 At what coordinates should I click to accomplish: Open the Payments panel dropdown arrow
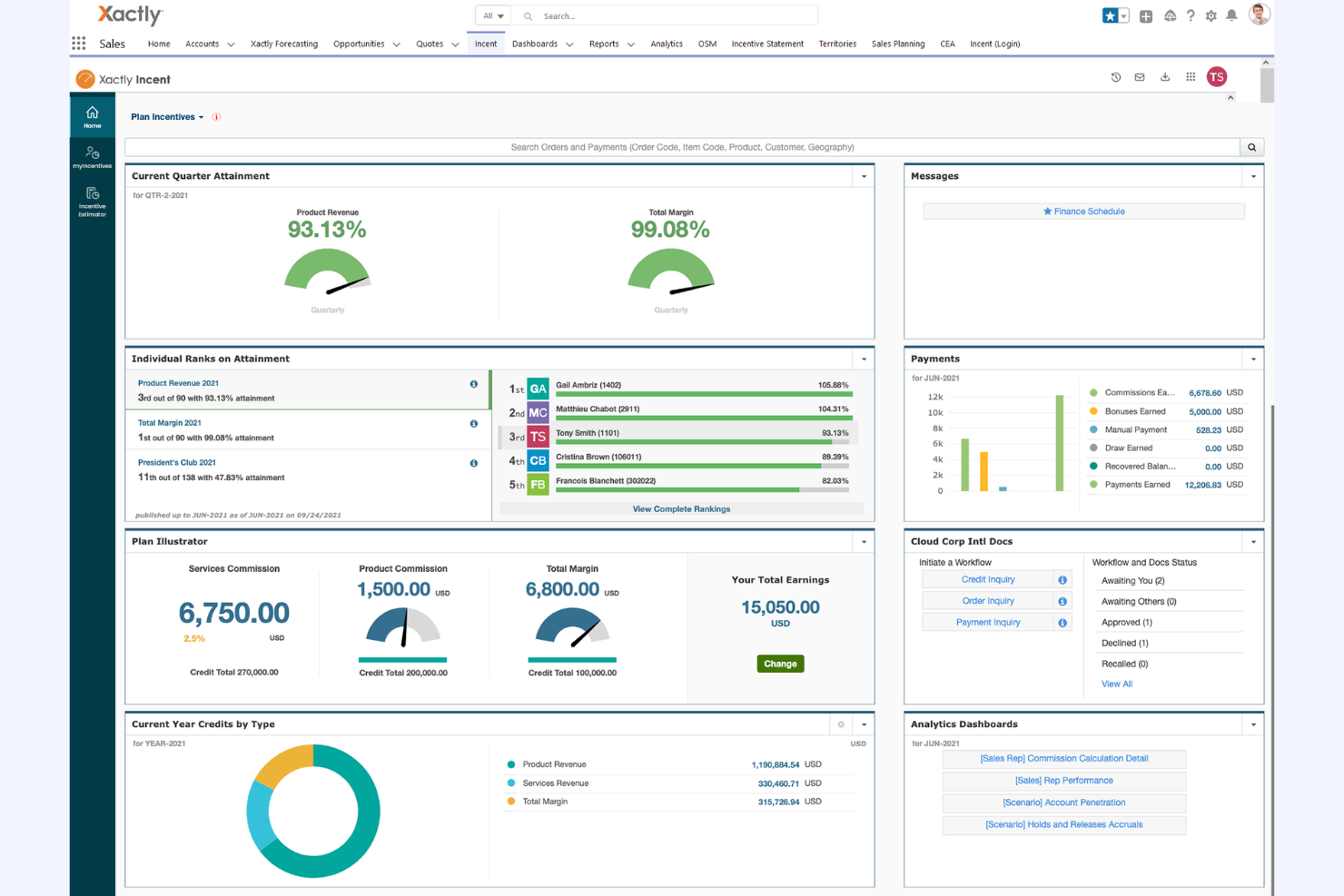(x=1253, y=359)
